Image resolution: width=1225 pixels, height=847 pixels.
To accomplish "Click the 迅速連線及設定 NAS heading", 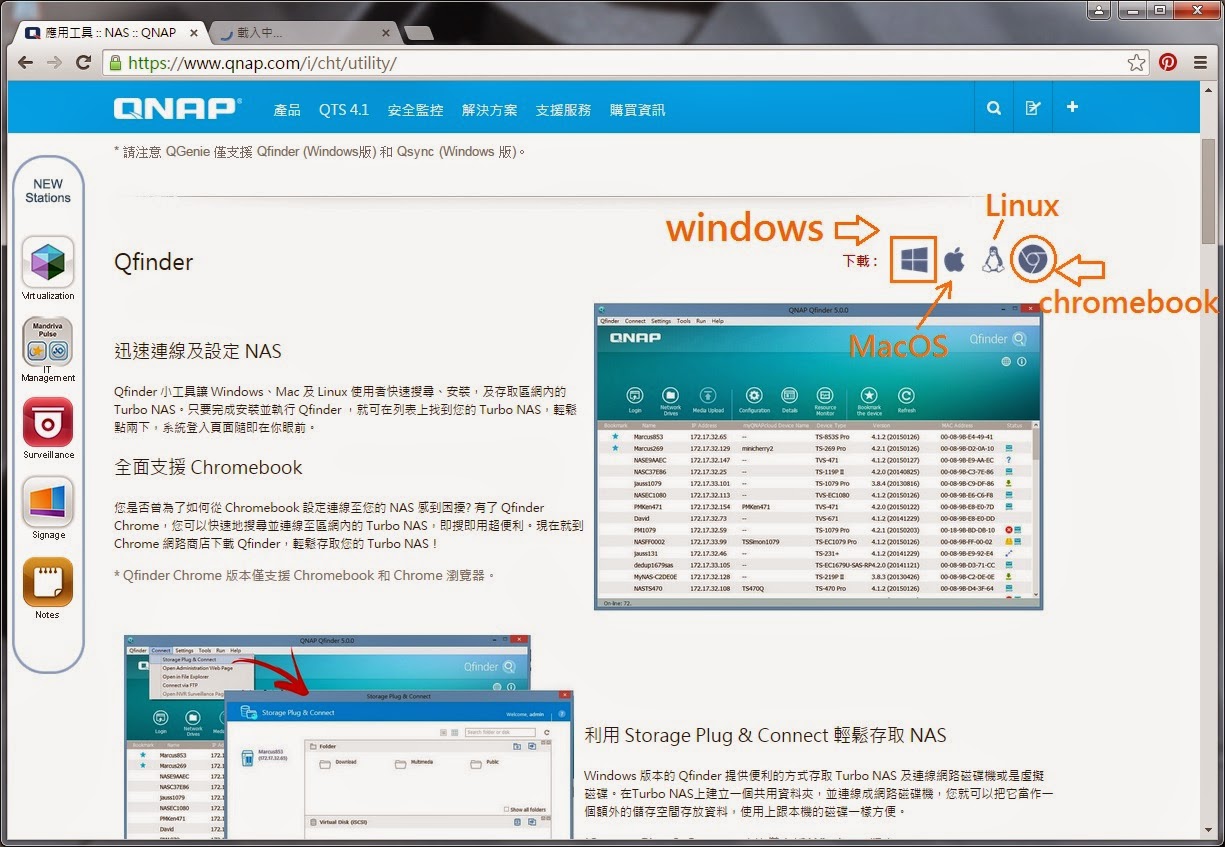I will (x=198, y=351).
